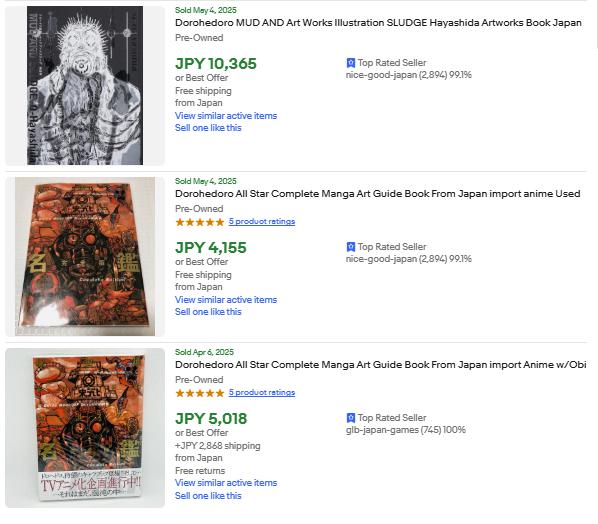The width and height of the screenshot is (598, 524).
Task: Open 5 product ratings on Apr 6 listing
Action: pyautogui.click(x=262, y=392)
